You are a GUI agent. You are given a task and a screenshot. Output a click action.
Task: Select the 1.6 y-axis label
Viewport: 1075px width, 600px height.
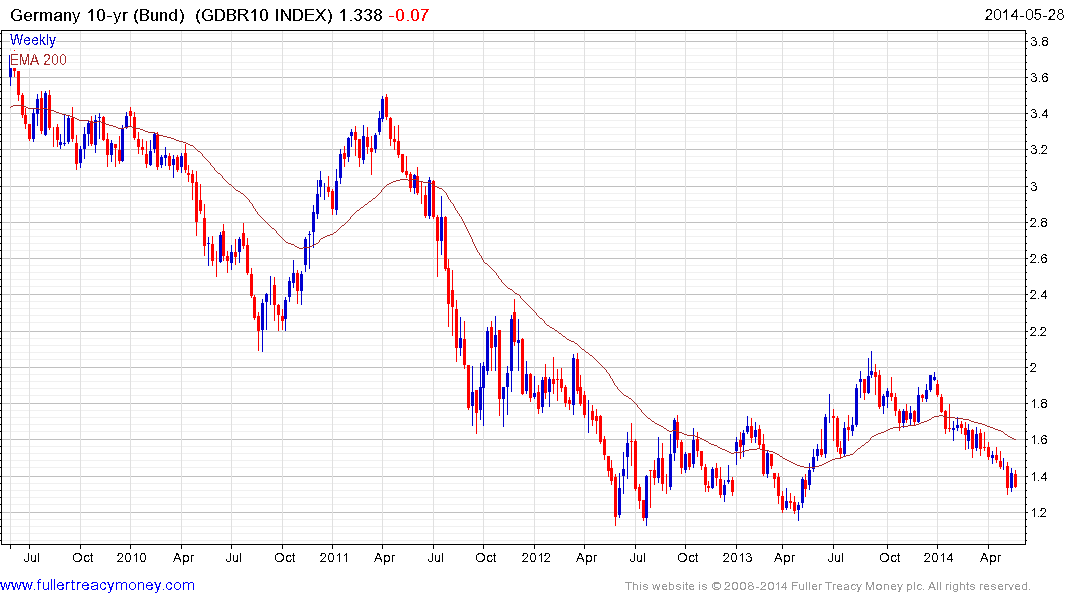tap(1039, 440)
